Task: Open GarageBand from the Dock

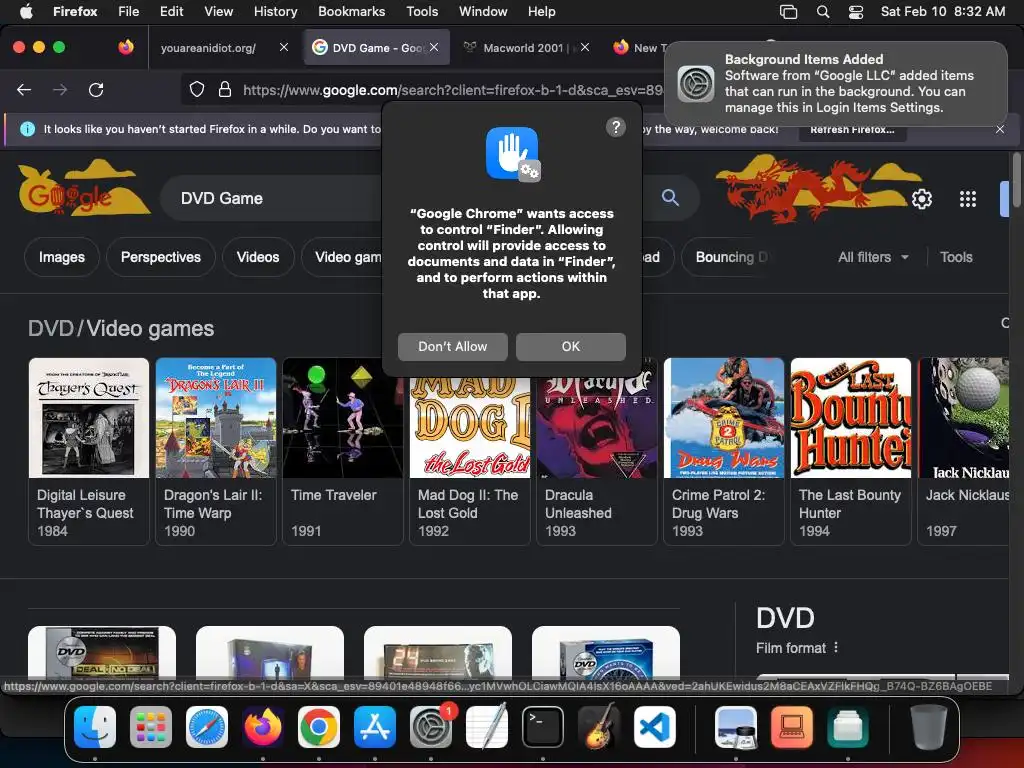Action: pyautogui.click(x=599, y=727)
